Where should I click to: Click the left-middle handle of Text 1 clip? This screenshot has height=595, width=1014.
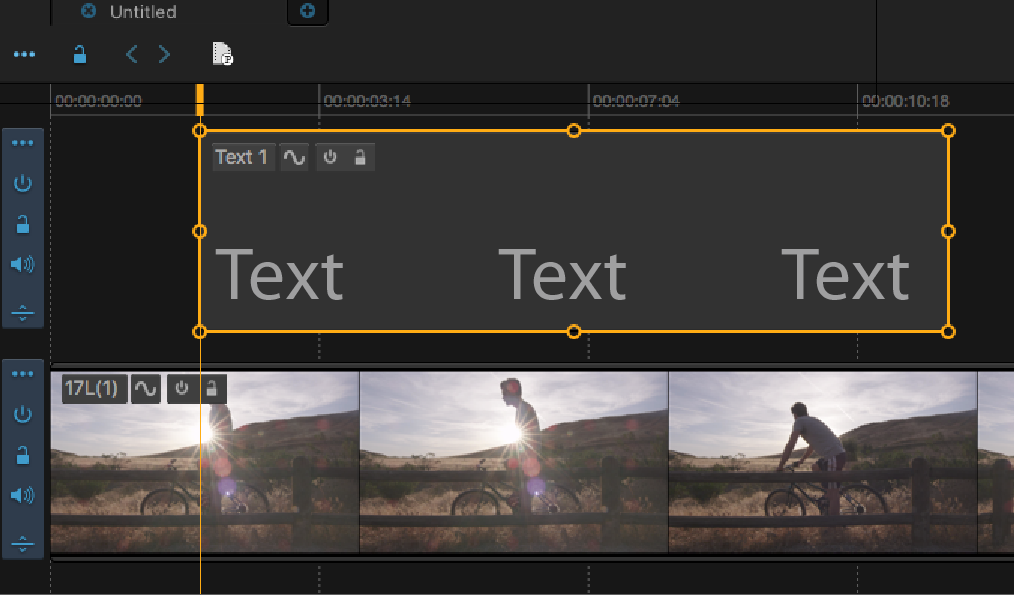coord(200,231)
